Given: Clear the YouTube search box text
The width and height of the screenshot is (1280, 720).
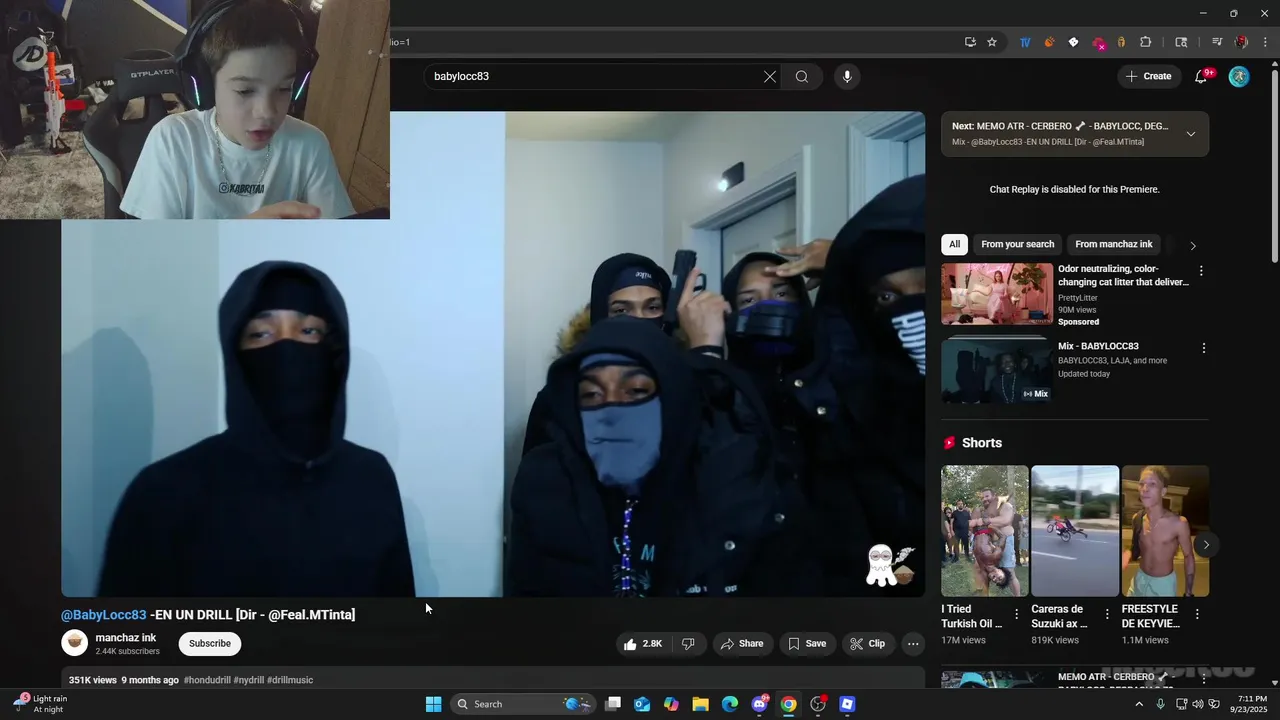Looking at the screenshot, I should pyautogui.click(x=770, y=76).
